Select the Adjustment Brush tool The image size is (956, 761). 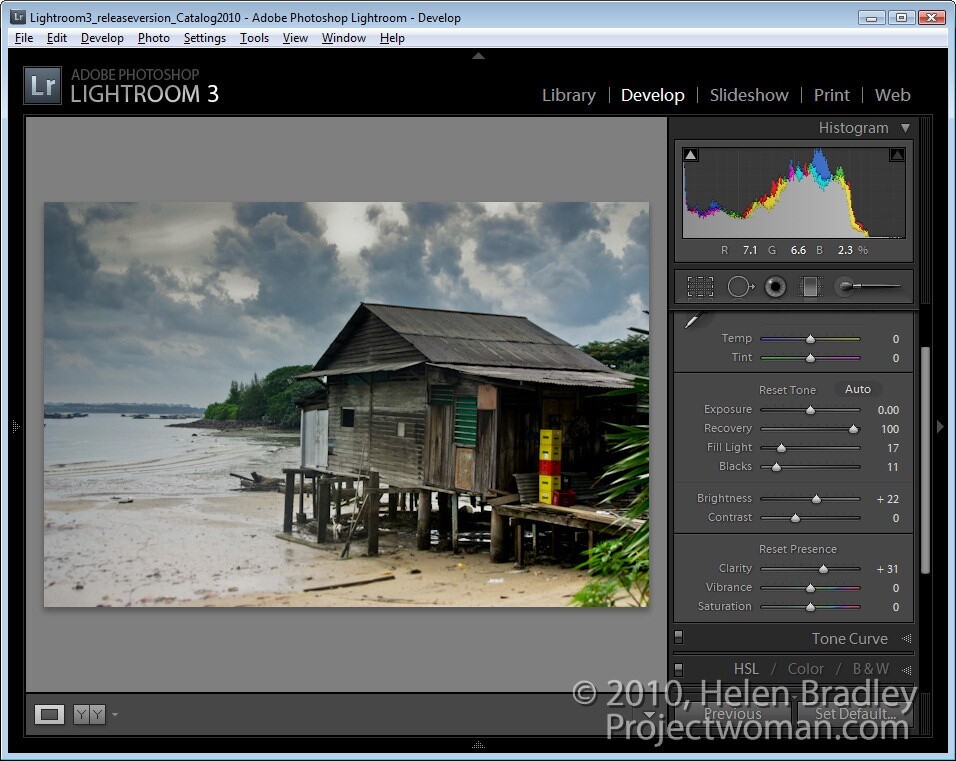coord(867,286)
